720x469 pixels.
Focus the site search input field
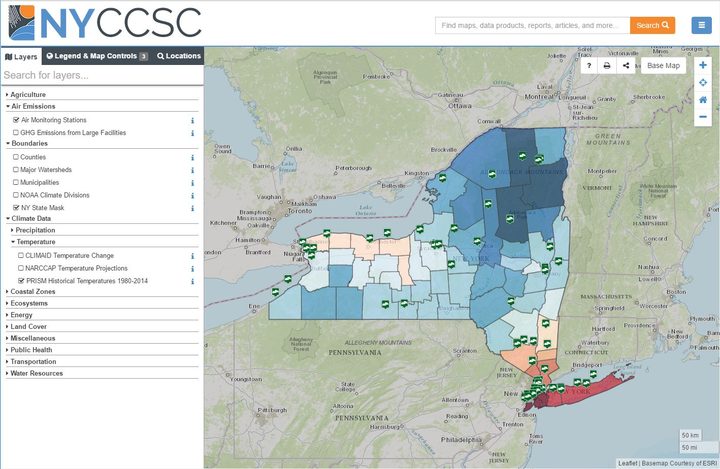pyautogui.click(x=532, y=25)
